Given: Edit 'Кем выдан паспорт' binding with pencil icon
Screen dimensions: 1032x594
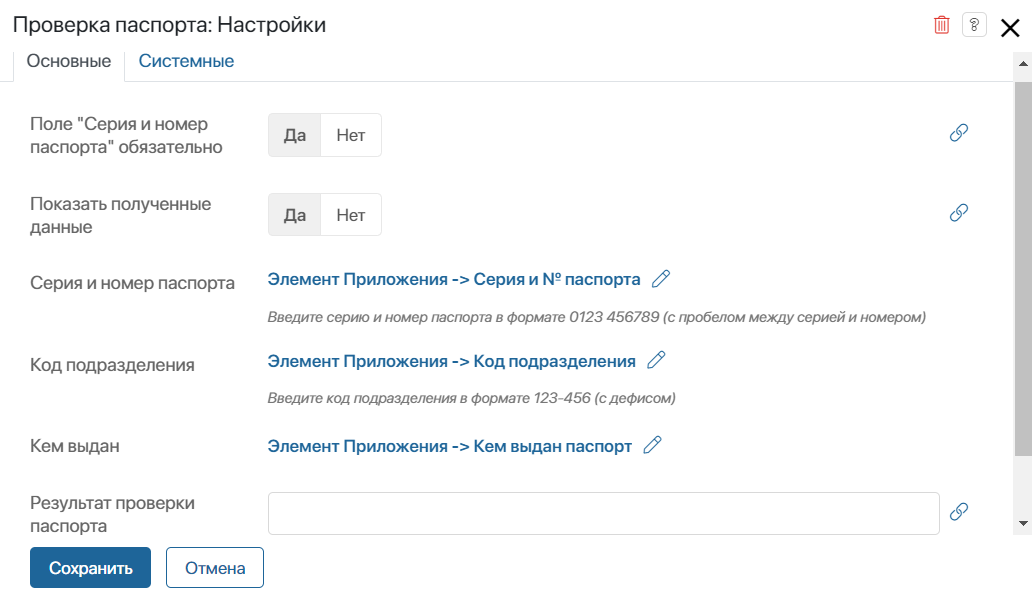Looking at the screenshot, I should point(652,445).
